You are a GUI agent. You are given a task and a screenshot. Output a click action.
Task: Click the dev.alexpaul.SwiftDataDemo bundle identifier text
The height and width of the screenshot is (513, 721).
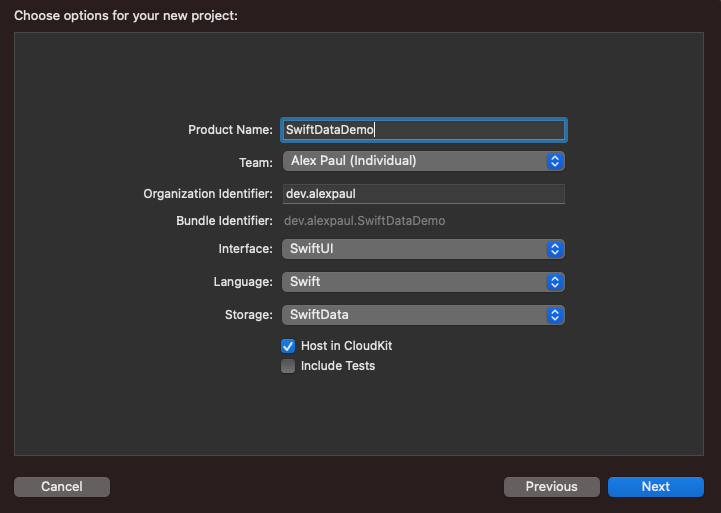pyautogui.click(x=365, y=221)
